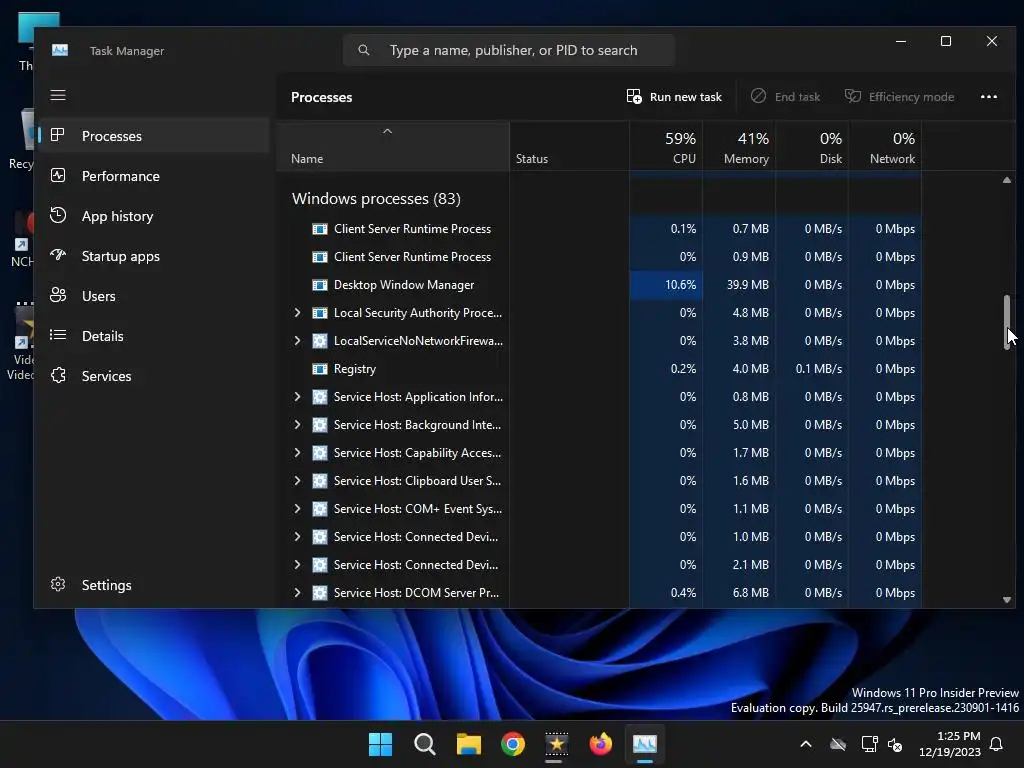Open the hamburger navigation menu
1024x768 pixels.
pyautogui.click(x=58, y=95)
